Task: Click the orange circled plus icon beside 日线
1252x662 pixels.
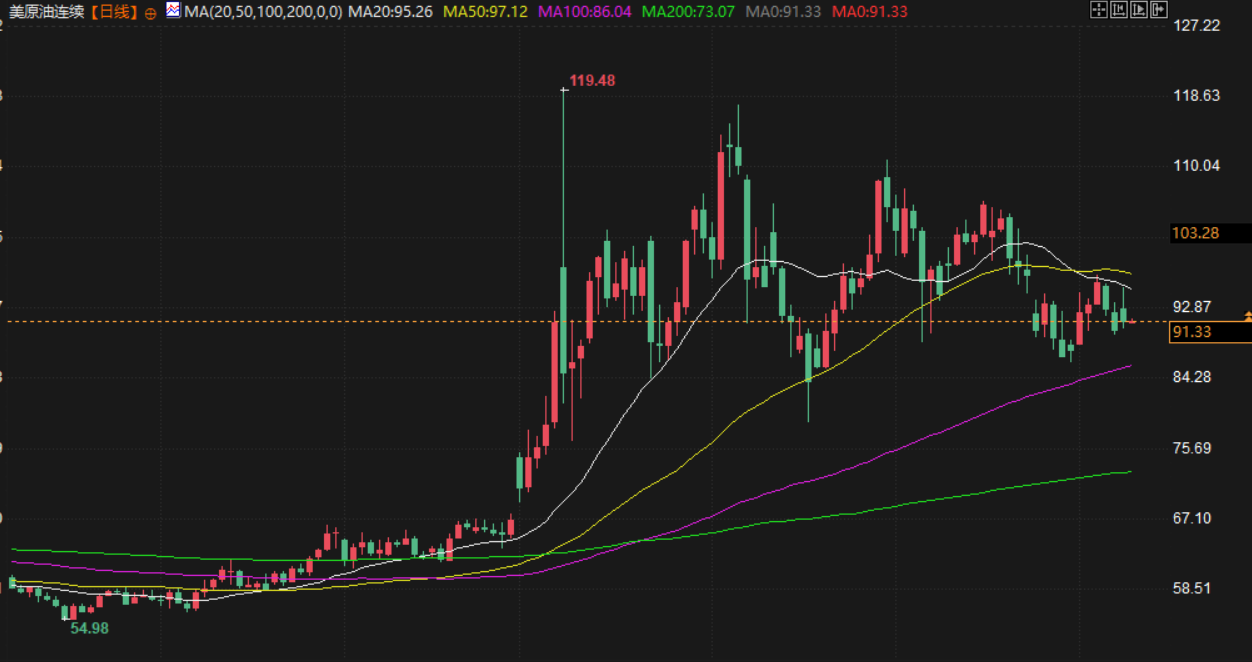Action: (150, 13)
